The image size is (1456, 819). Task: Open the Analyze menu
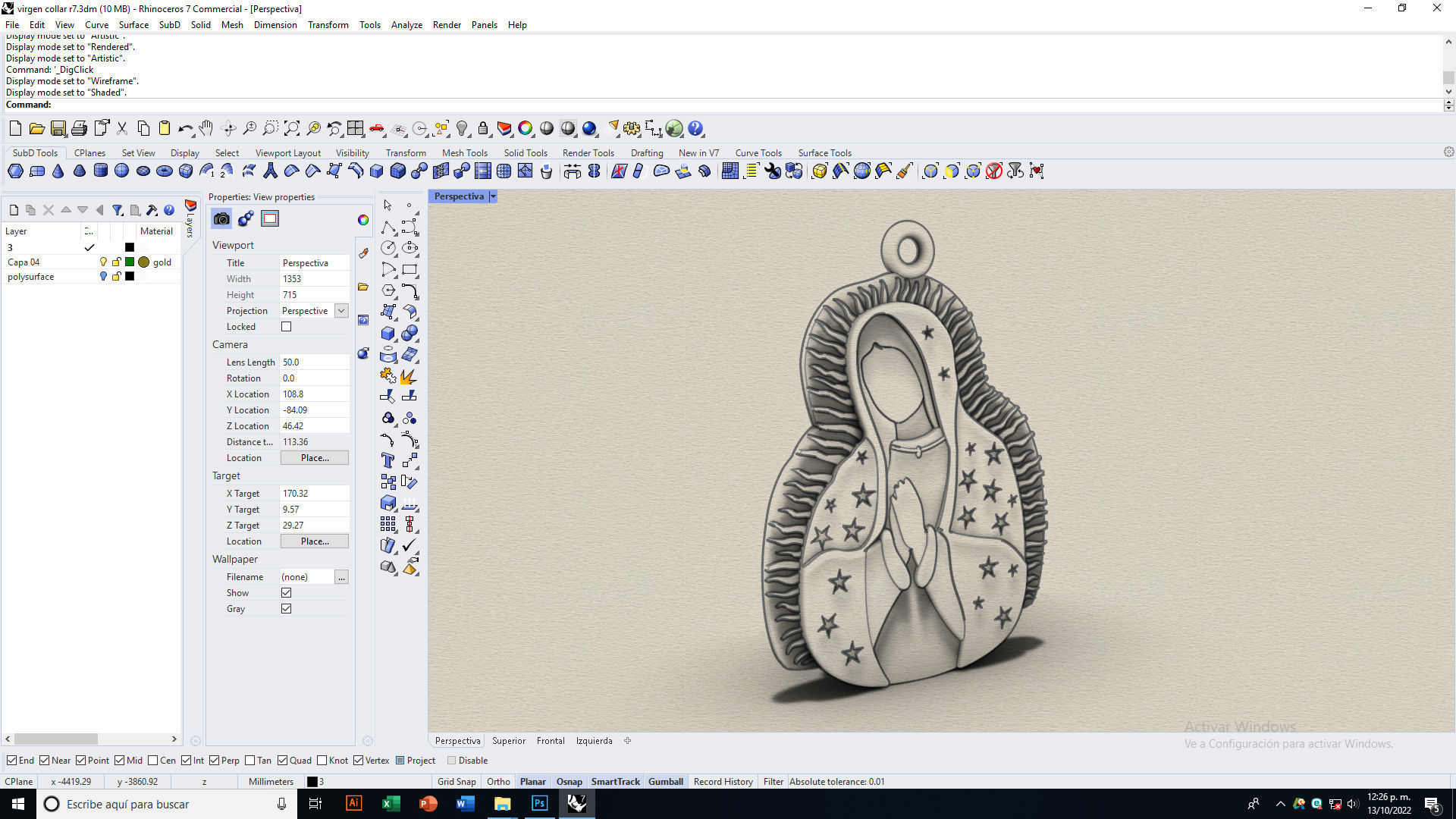[x=406, y=25]
